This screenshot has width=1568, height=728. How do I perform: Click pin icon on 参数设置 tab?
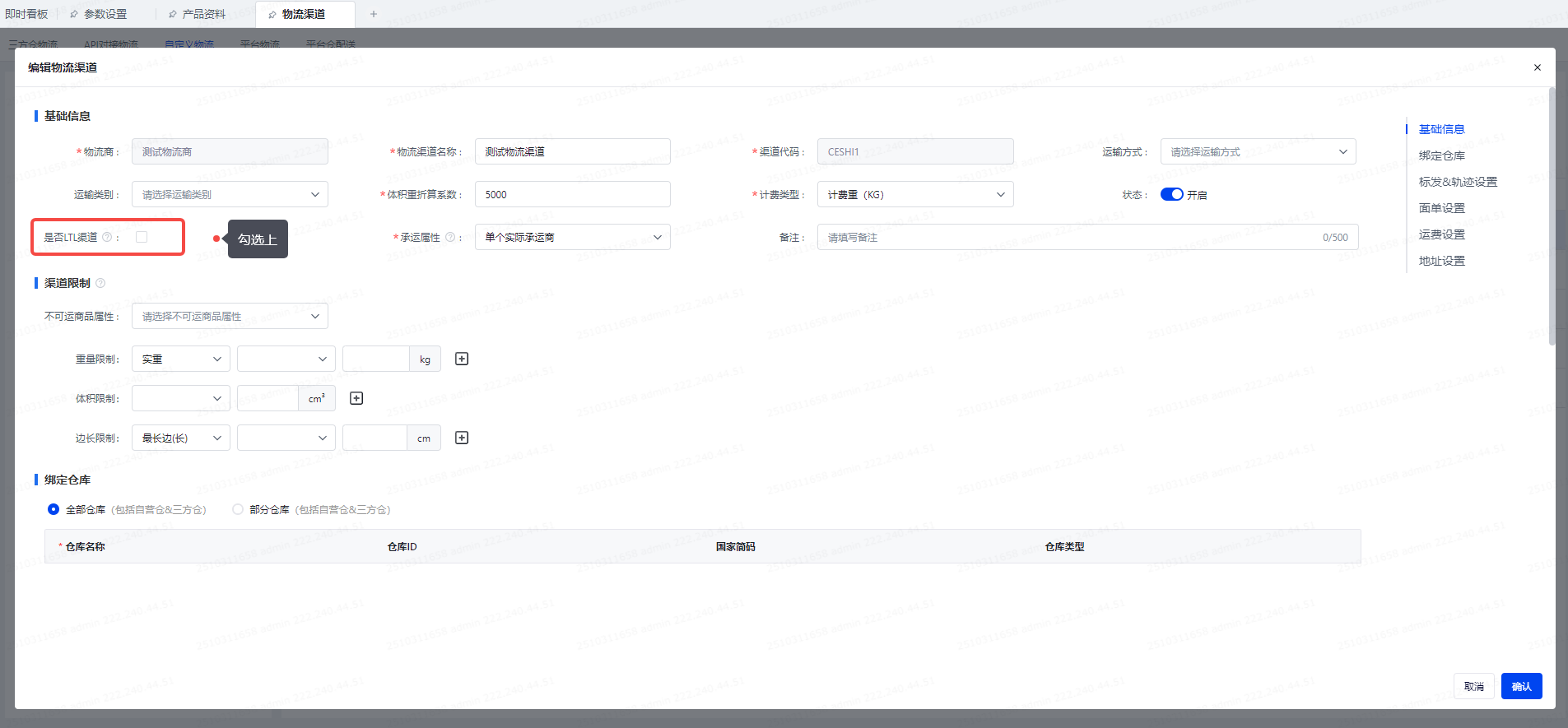pyautogui.click(x=74, y=14)
